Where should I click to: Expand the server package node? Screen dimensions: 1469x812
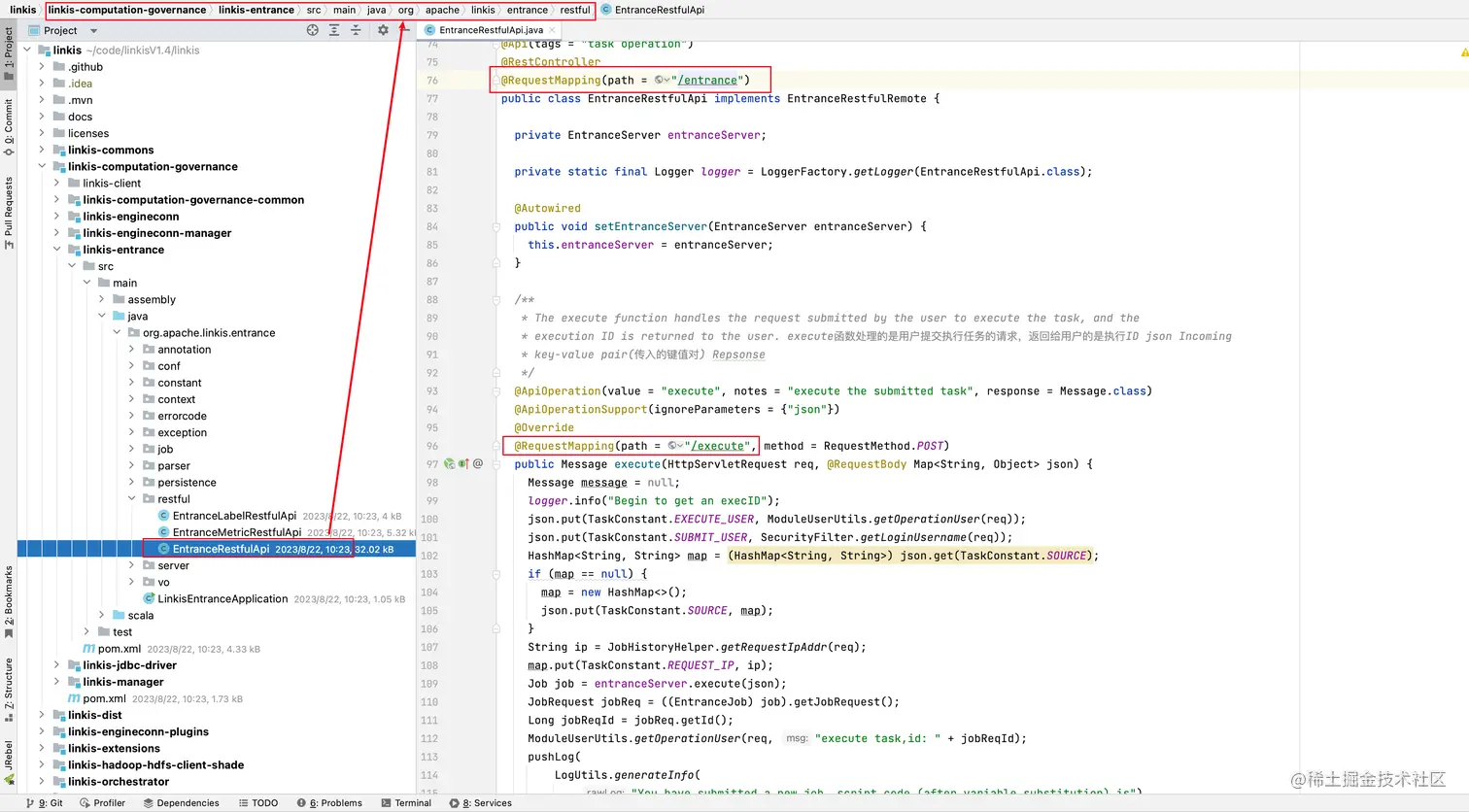coord(131,565)
